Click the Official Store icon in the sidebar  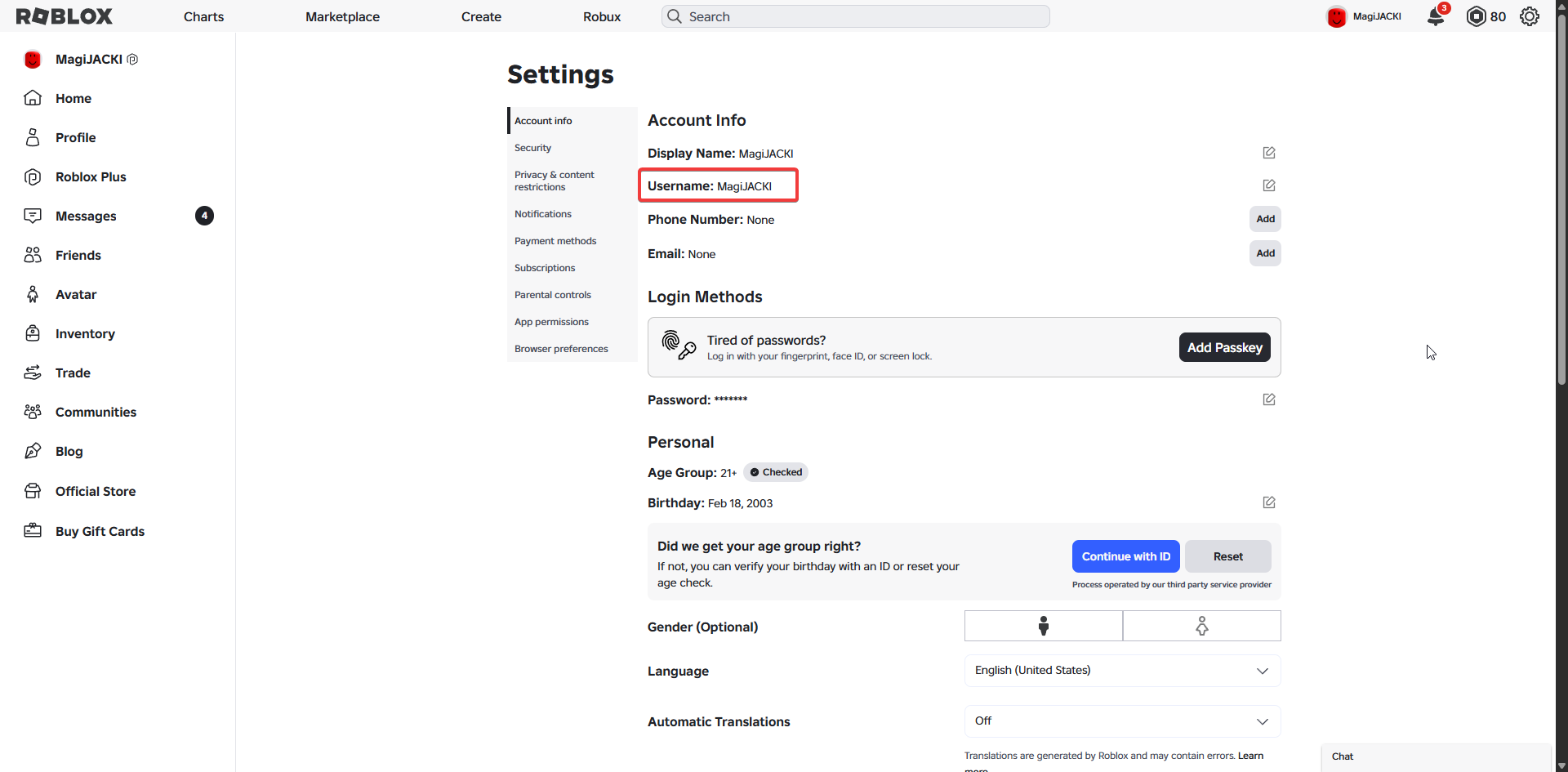click(33, 491)
